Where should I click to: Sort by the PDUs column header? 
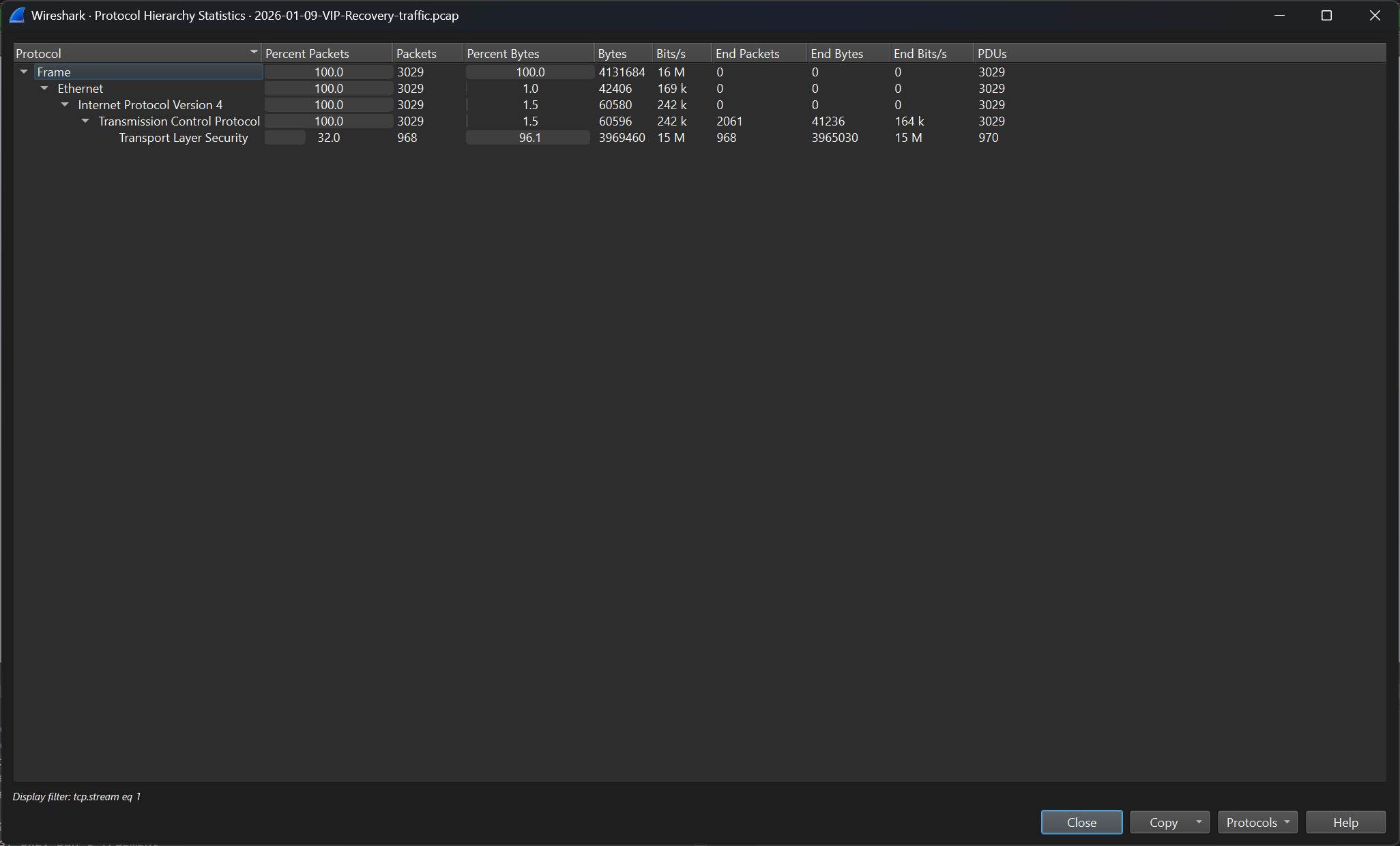point(1180,53)
